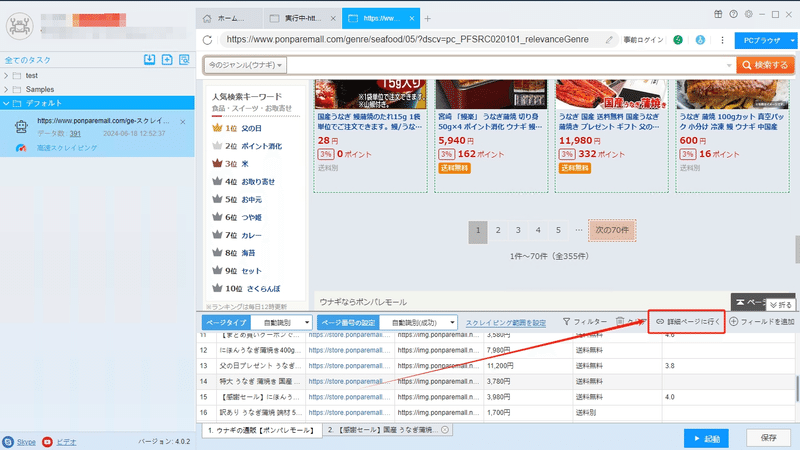This screenshot has height=450, width=800.
Task: Close the active https://ww... tab
Action: click(412, 18)
